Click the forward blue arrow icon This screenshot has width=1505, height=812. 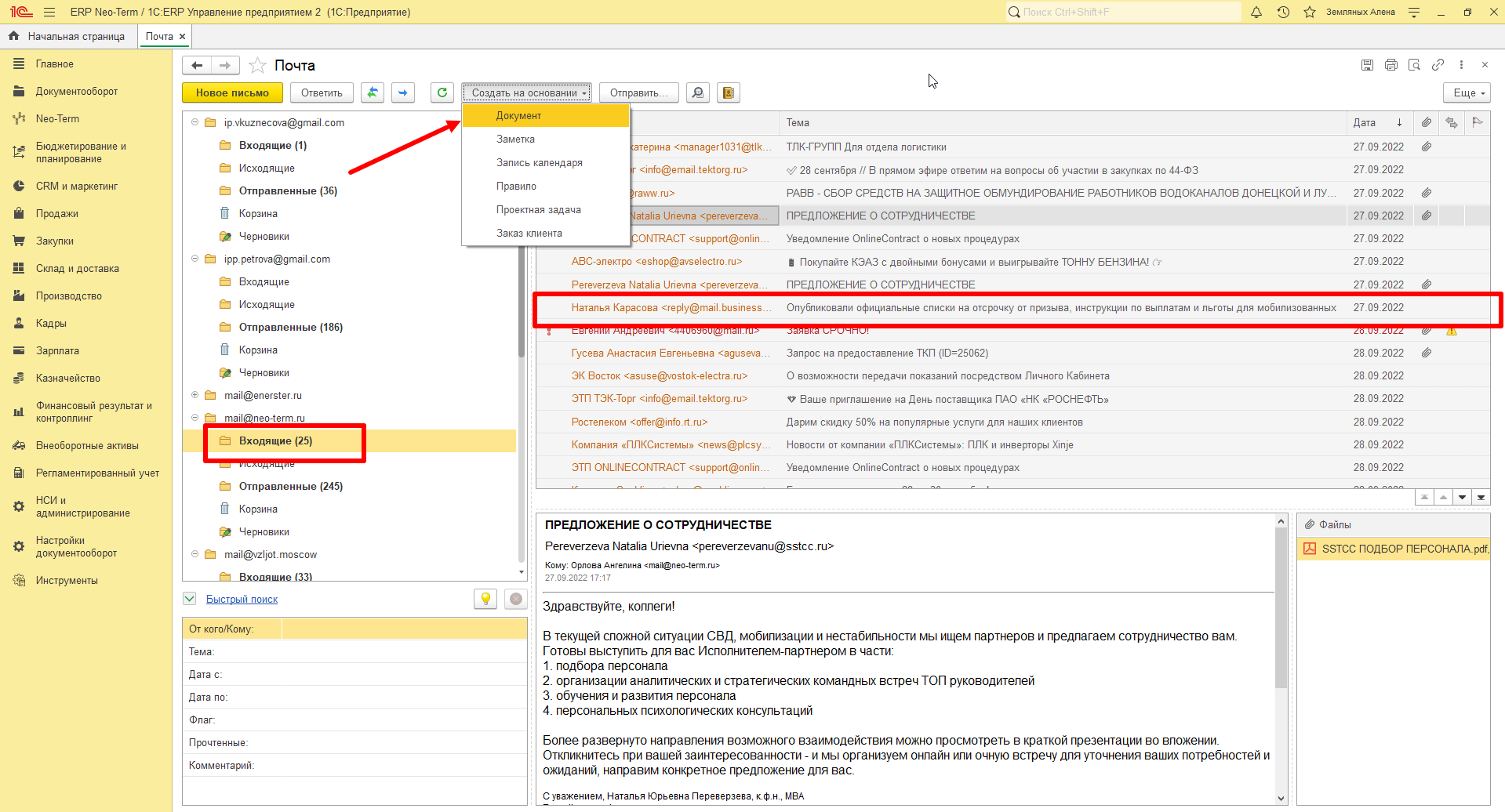click(403, 92)
